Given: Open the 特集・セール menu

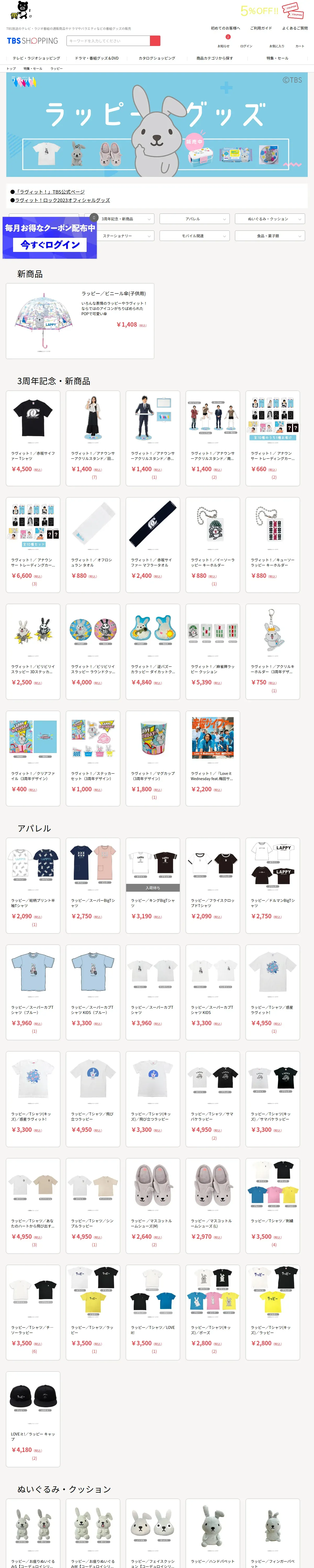Looking at the screenshot, I should (277, 59).
